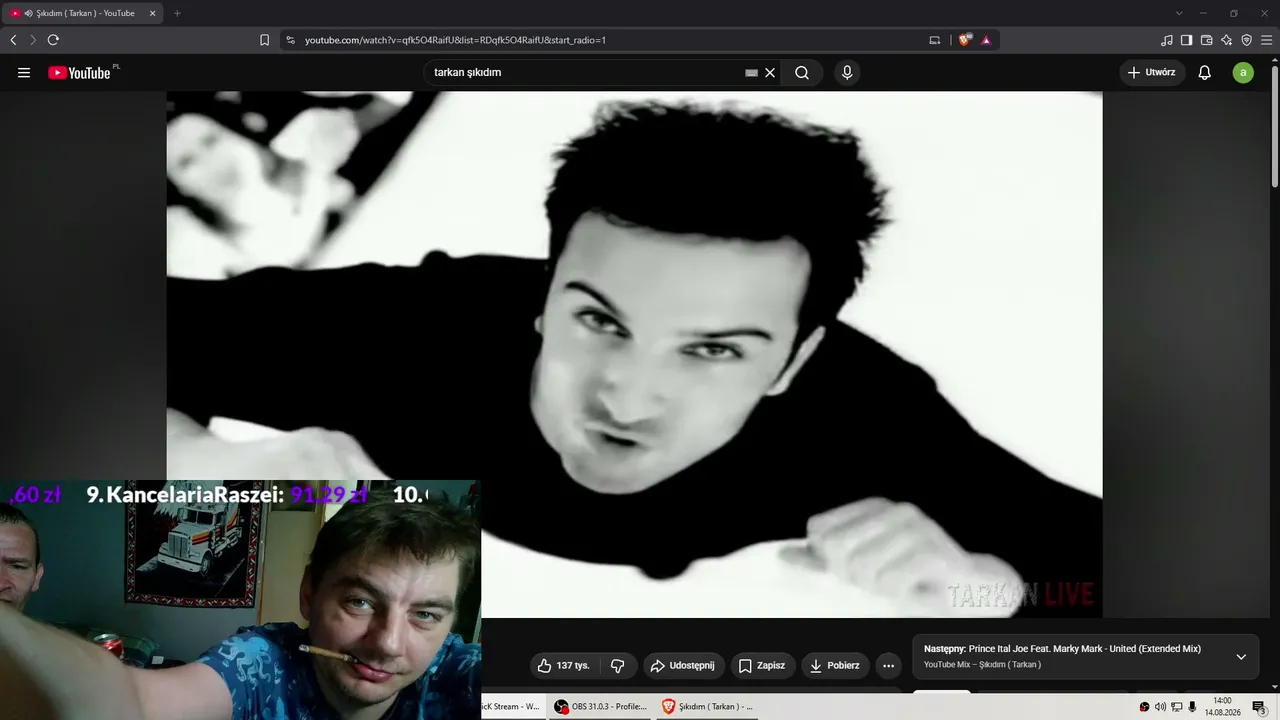Image resolution: width=1280 pixels, height=720 pixels.
Task: Save video with Zapisz button
Action: pos(762,666)
